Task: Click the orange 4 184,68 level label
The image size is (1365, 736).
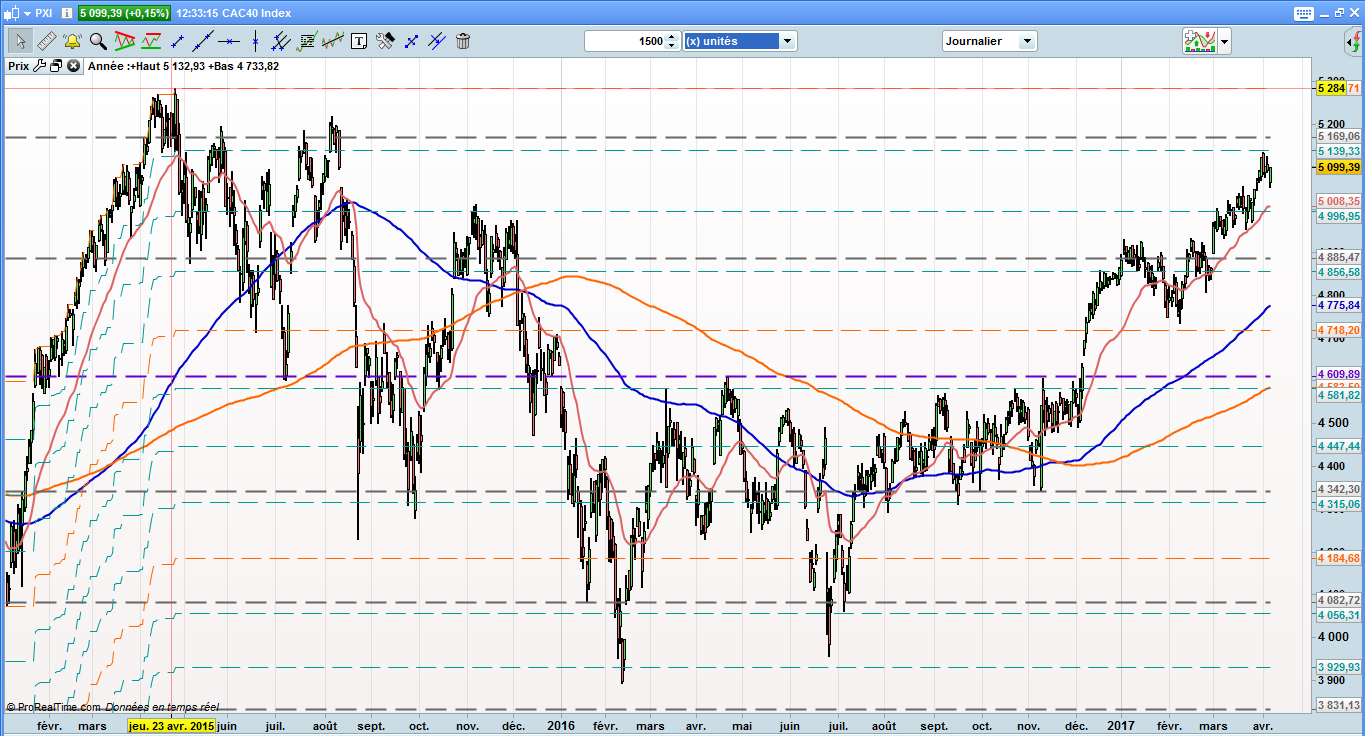Action: coord(1339,558)
